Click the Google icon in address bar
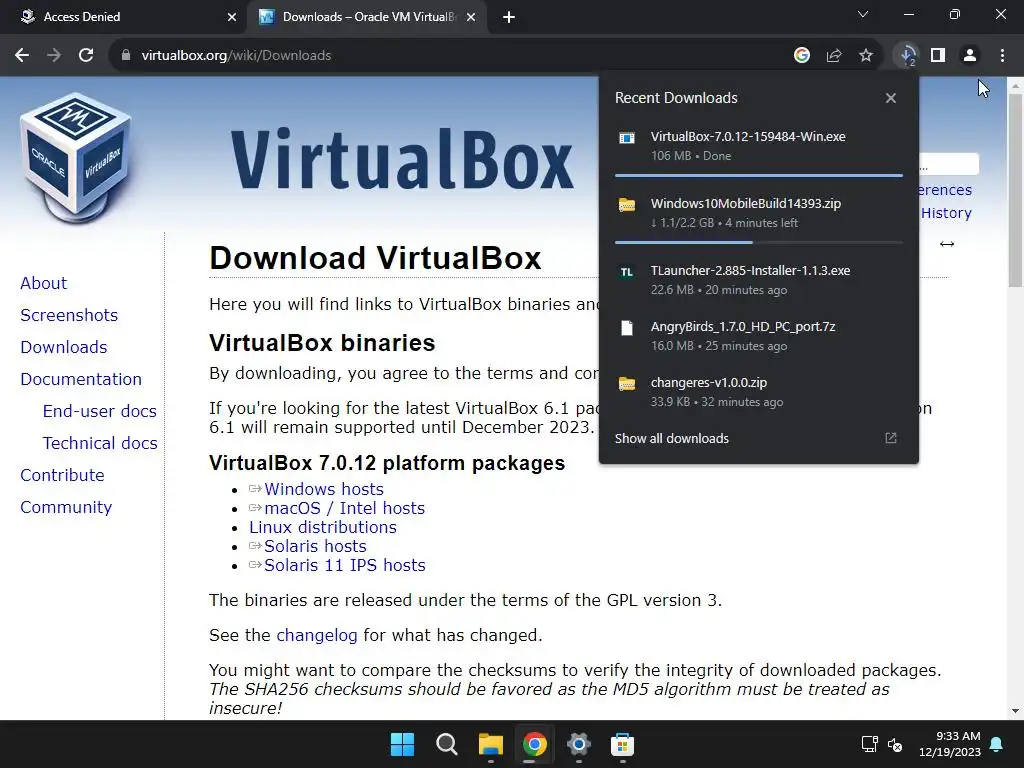This screenshot has width=1024, height=768. [802, 56]
